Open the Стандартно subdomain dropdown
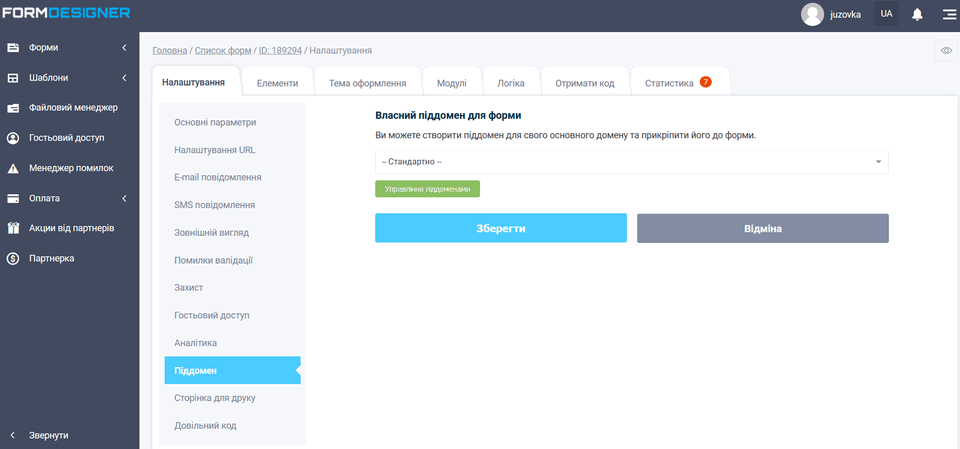 click(x=631, y=162)
